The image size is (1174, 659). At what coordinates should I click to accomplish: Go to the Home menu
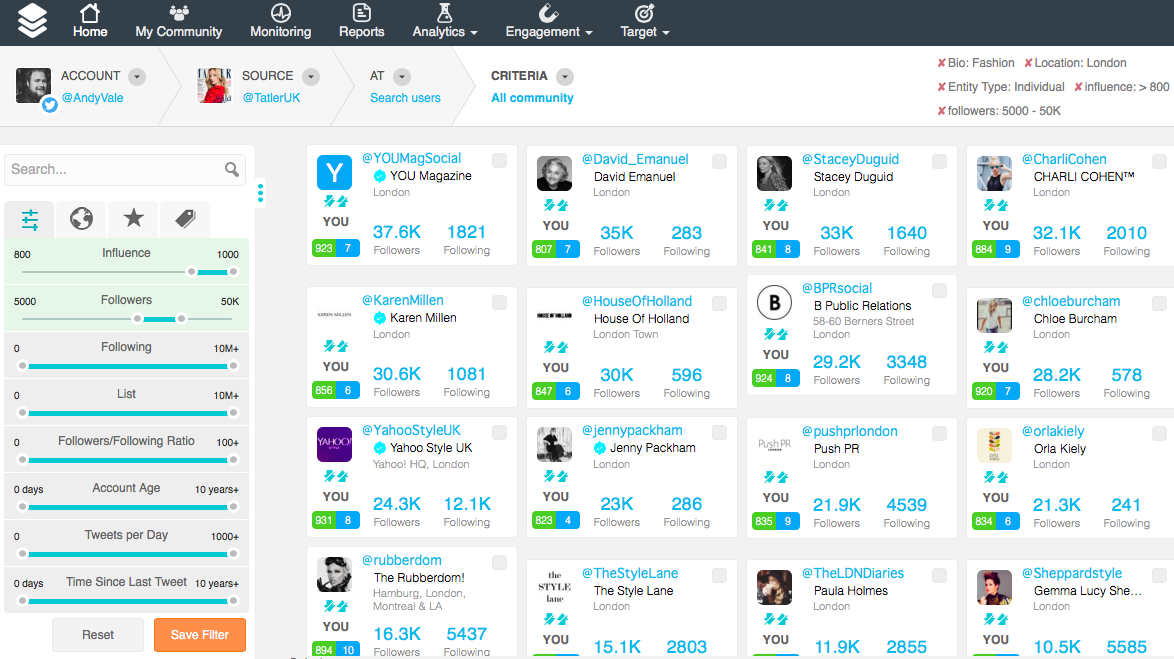tap(90, 31)
